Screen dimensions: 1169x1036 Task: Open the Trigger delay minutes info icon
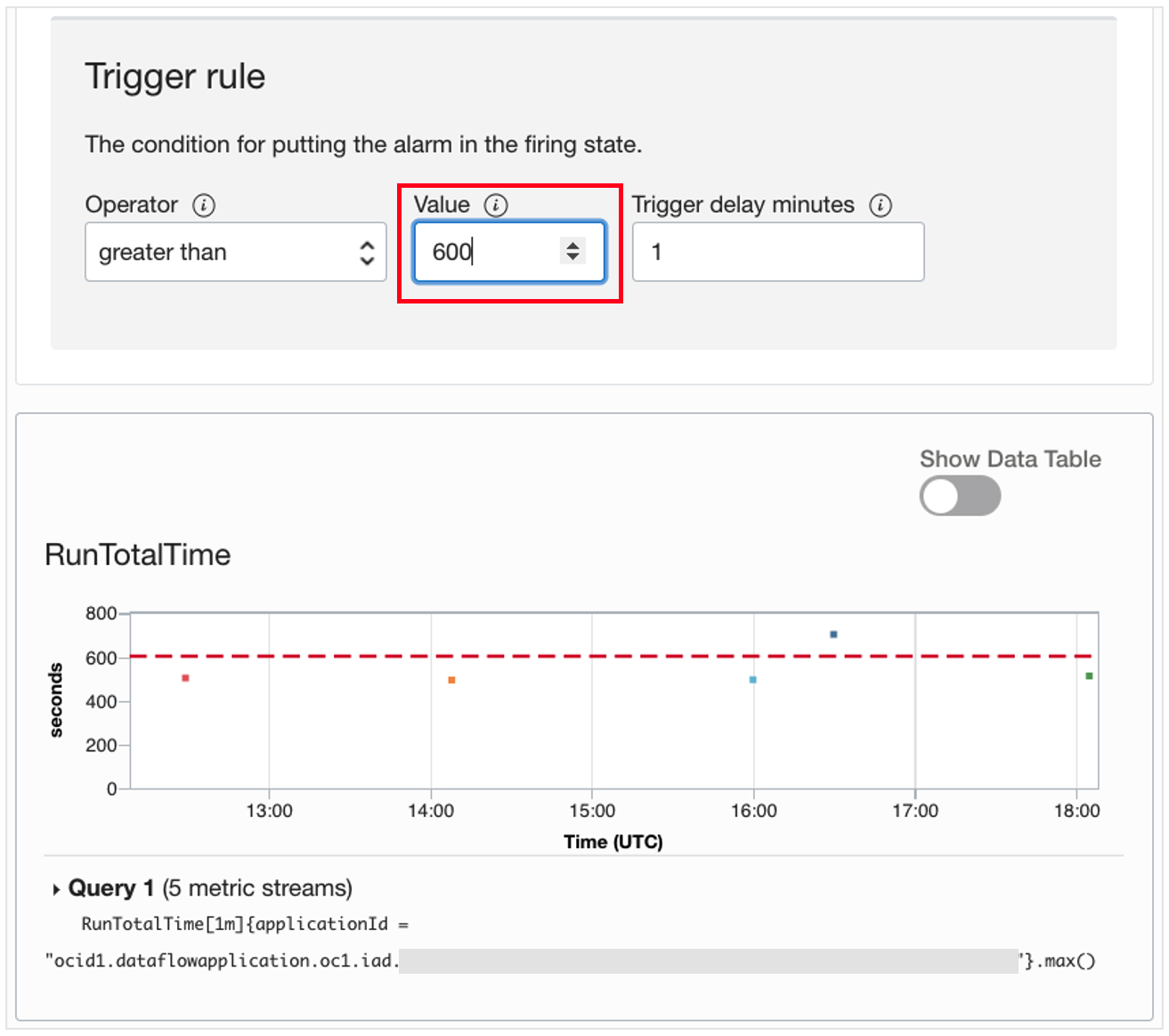click(881, 206)
